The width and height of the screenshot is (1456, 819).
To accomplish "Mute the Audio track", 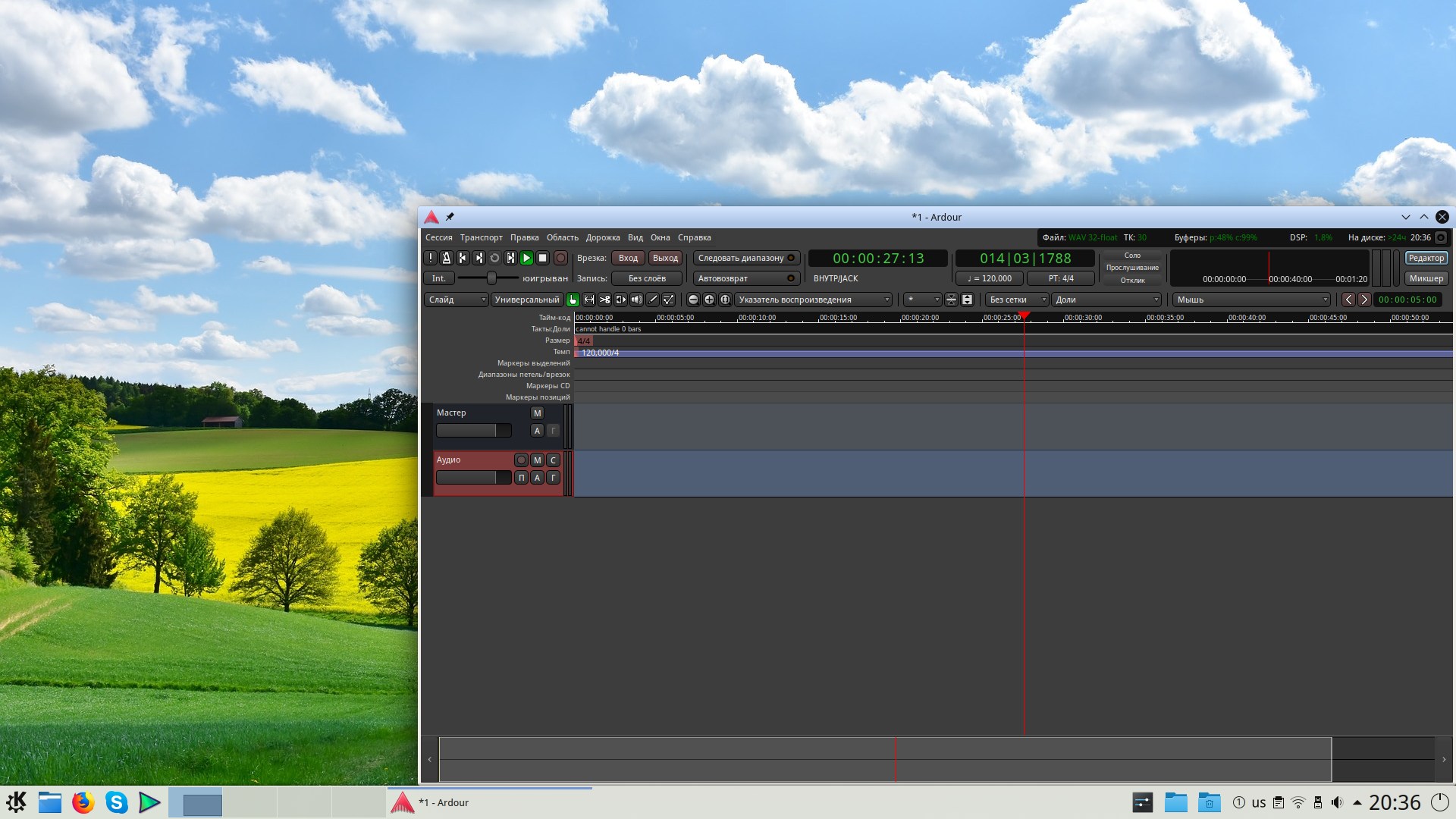I will tap(537, 460).
